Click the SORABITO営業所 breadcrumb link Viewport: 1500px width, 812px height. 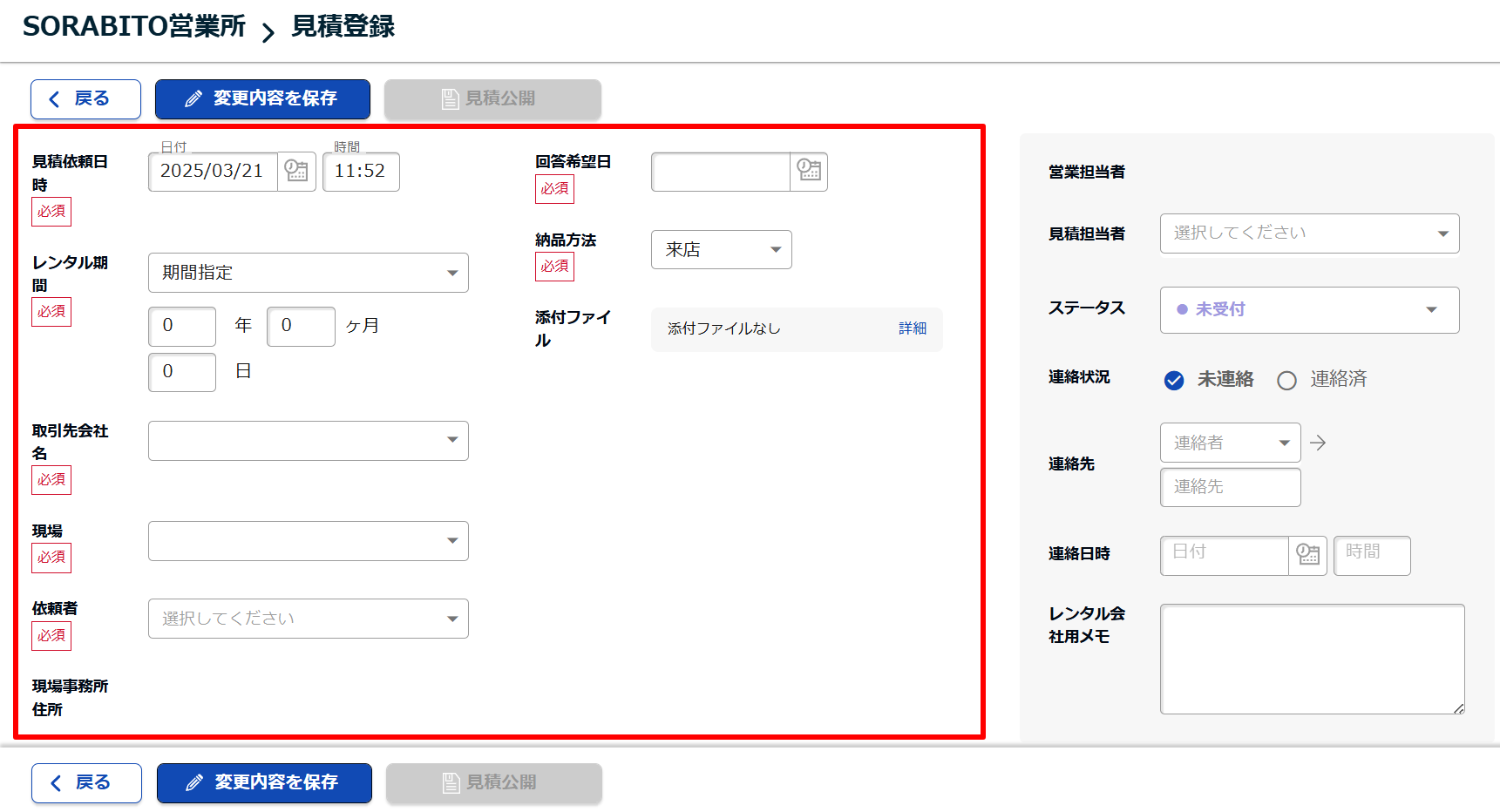134,26
